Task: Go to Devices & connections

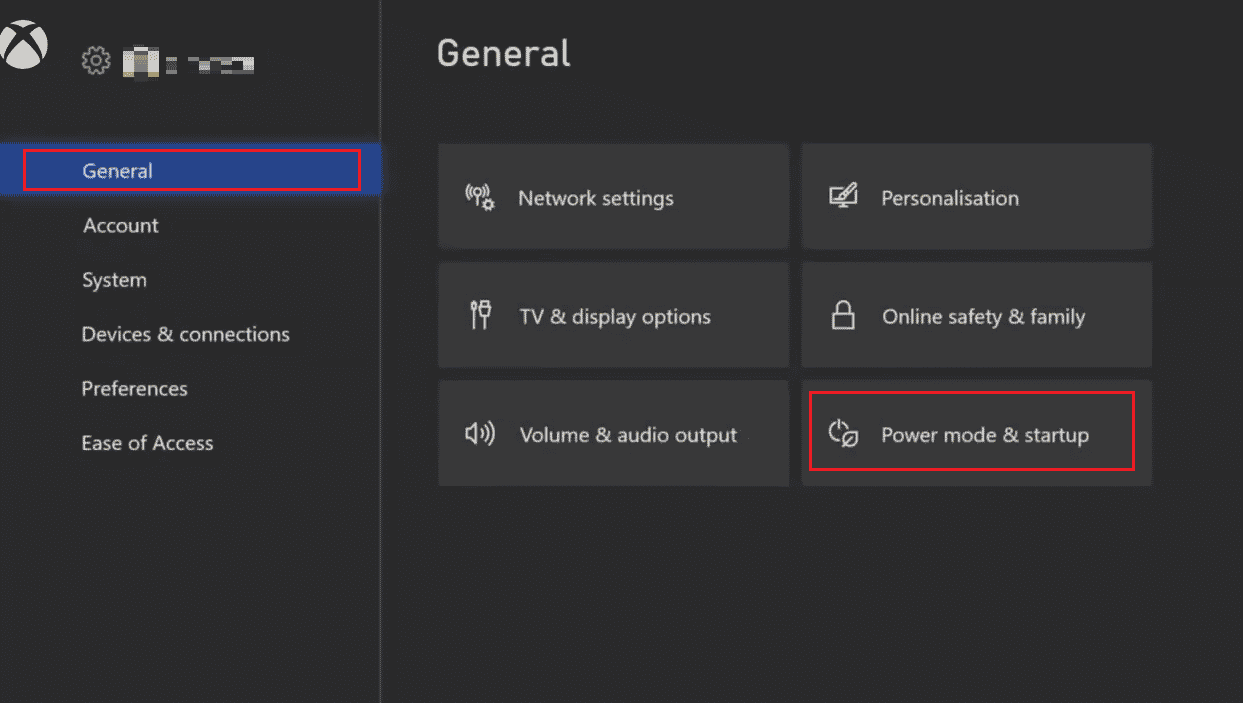Action: pyautogui.click(x=186, y=334)
